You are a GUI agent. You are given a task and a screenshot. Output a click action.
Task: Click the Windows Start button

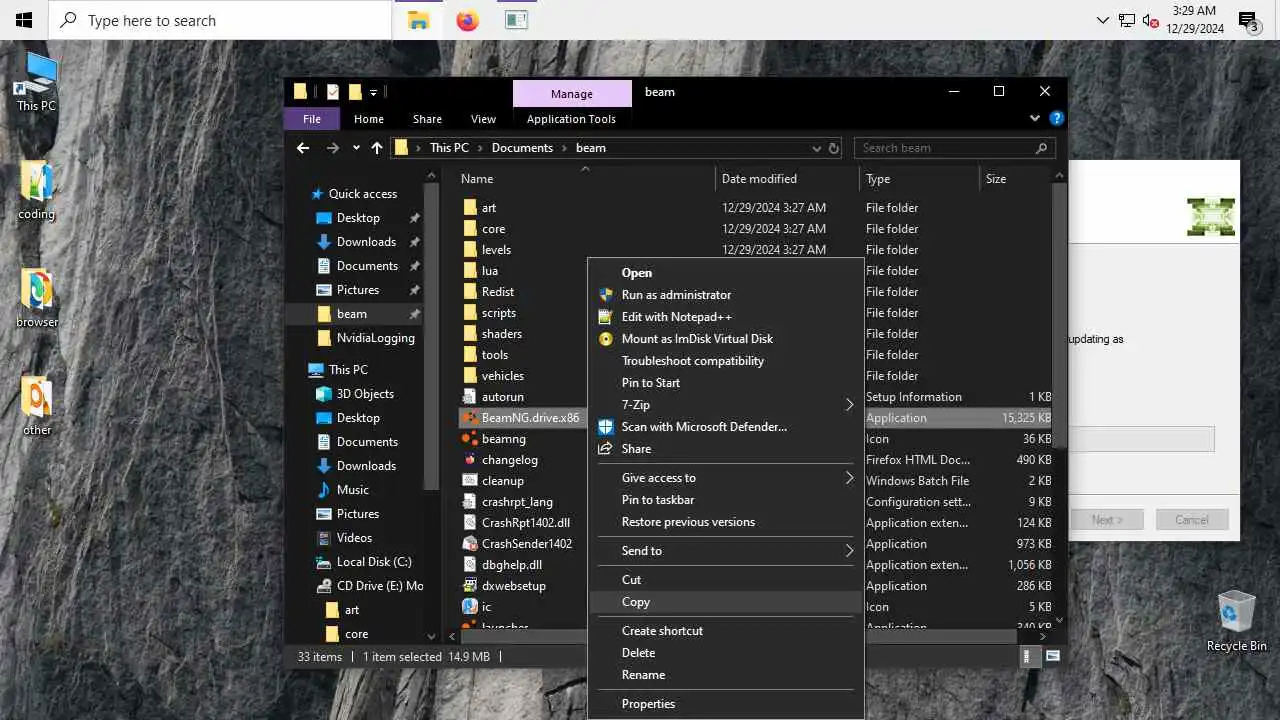tap(24, 20)
